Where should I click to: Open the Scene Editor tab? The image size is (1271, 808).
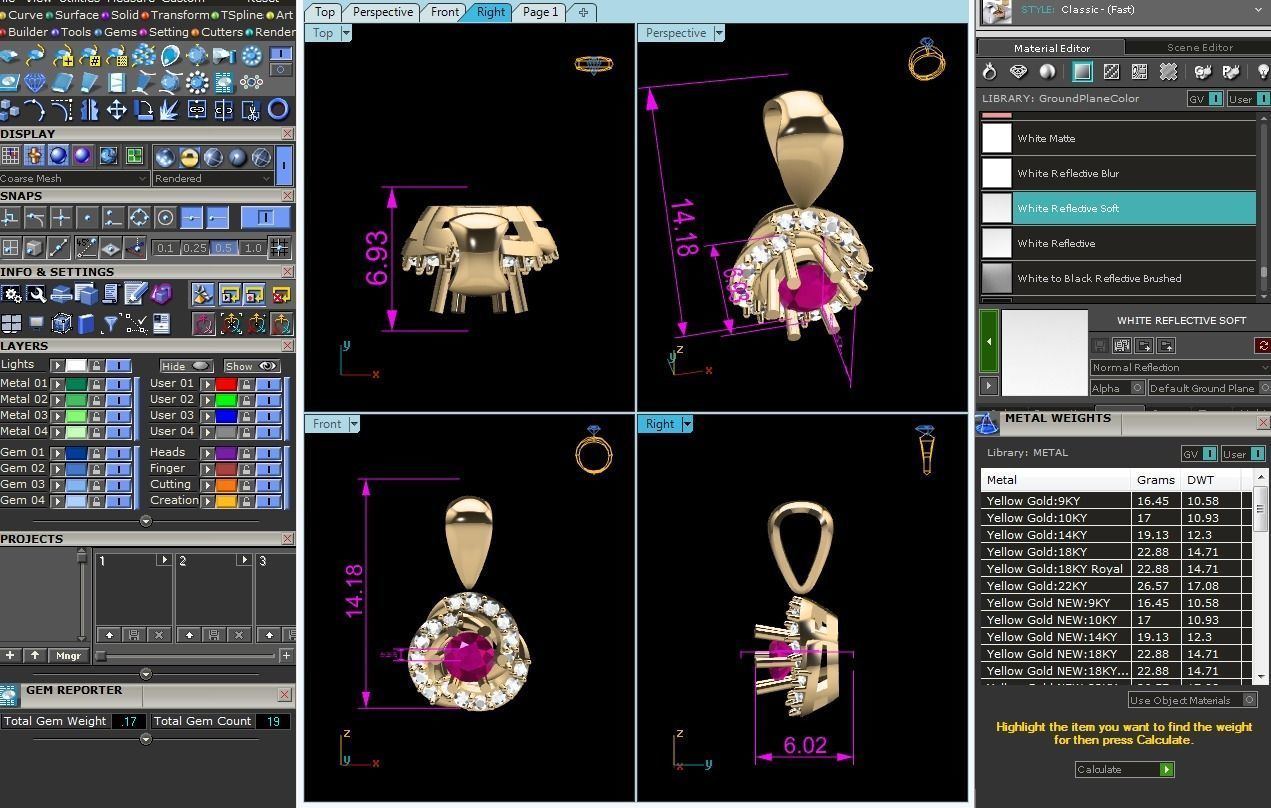click(x=1199, y=47)
